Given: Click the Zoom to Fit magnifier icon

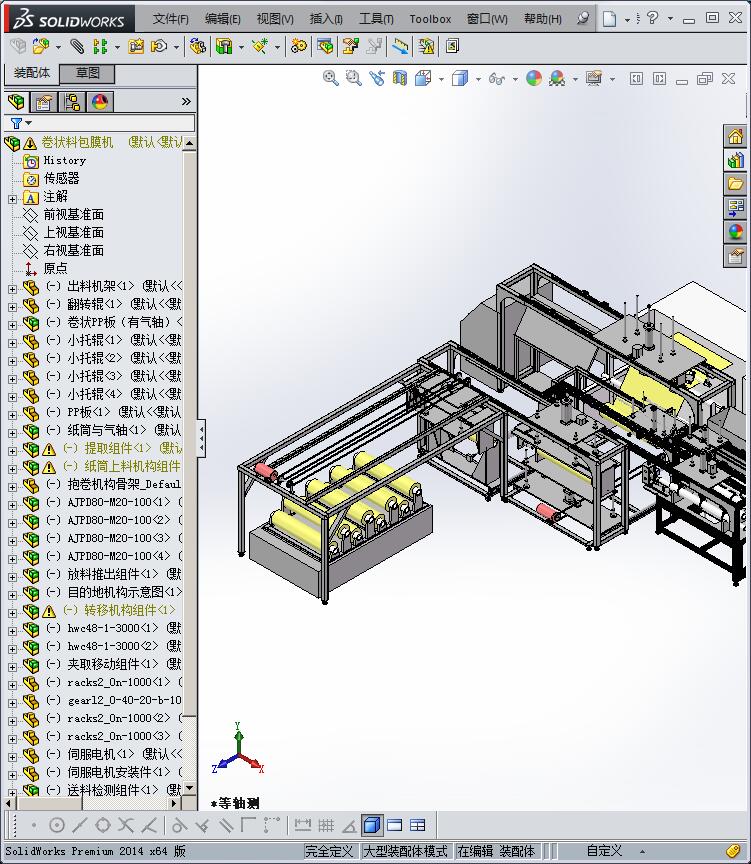Looking at the screenshot, I should [x=331, y=78].
